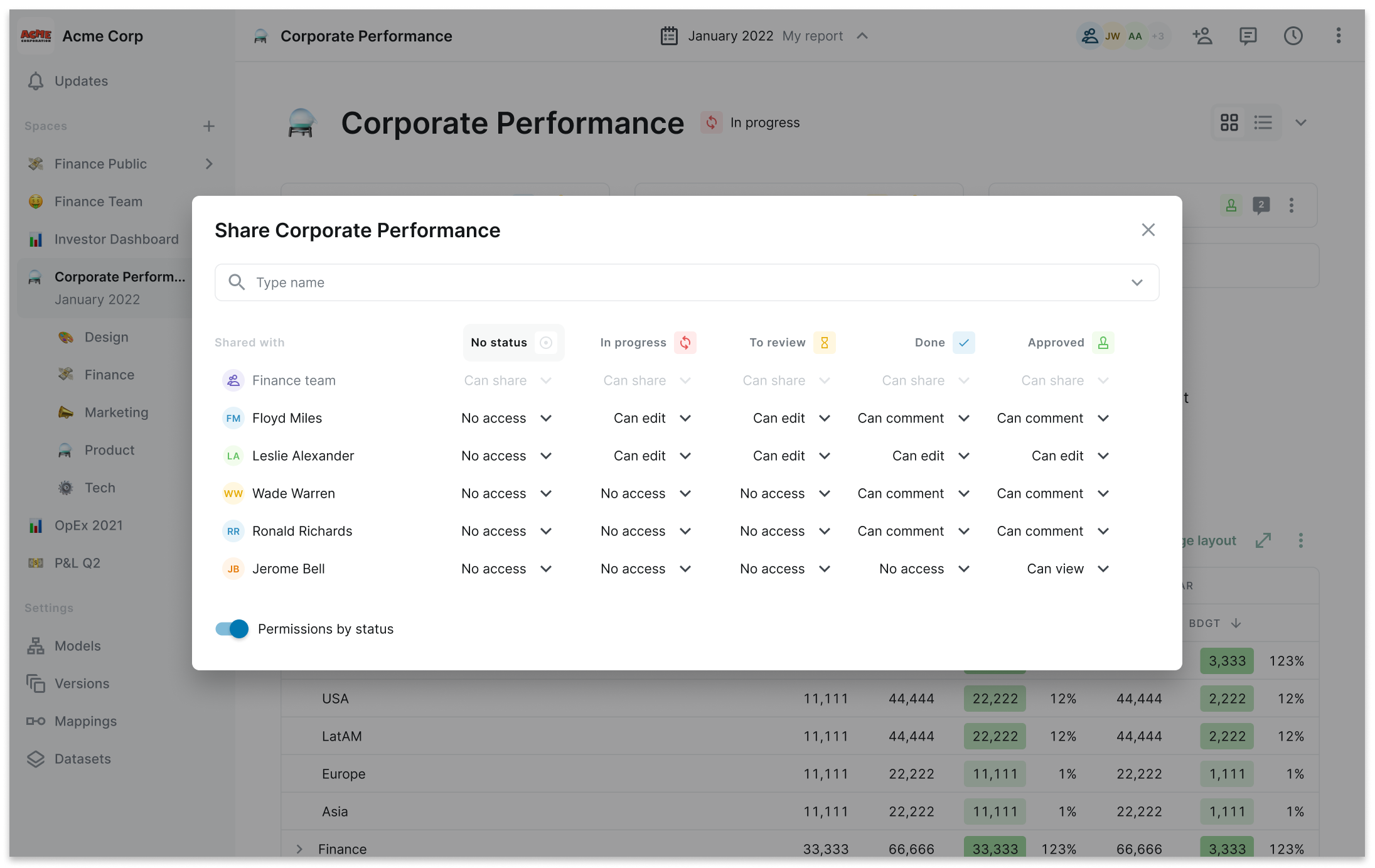Toggle Permissions by status switch
This screenshot has height=868, width=1375.
(x=232, y=629)
